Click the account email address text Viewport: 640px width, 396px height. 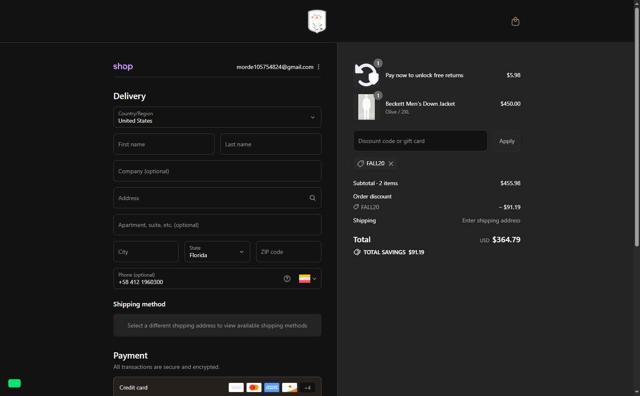pos(275,67)
